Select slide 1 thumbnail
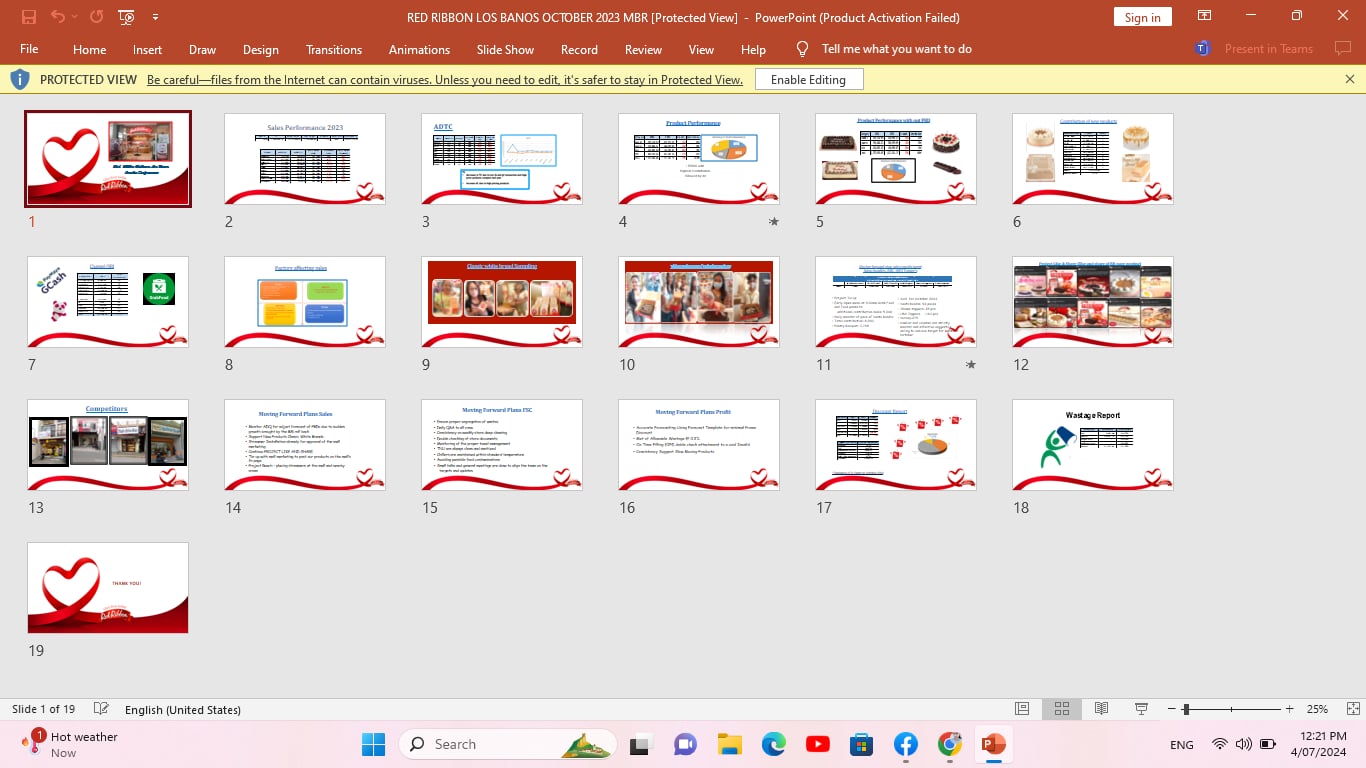 pyautogui.click(x=108, y=159)
